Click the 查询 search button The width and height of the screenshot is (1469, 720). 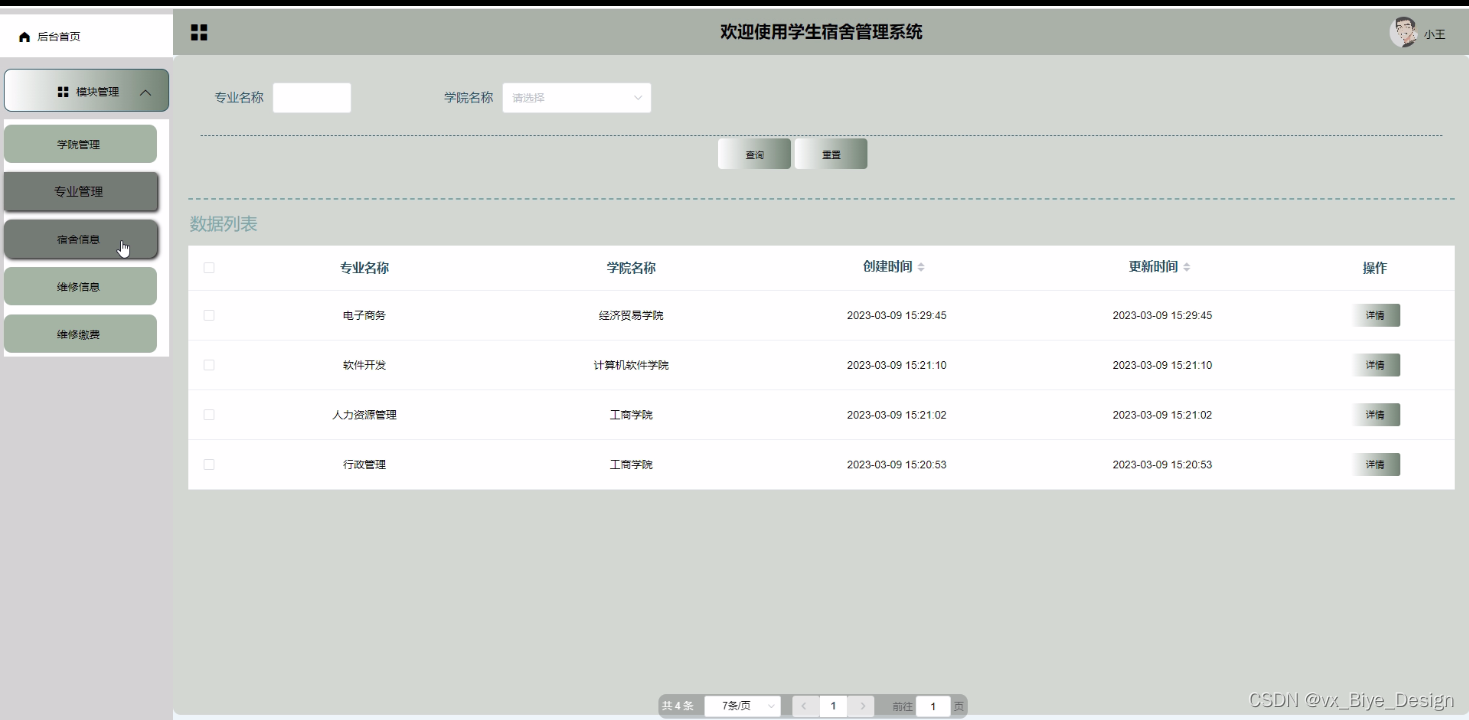click(754, 154)
